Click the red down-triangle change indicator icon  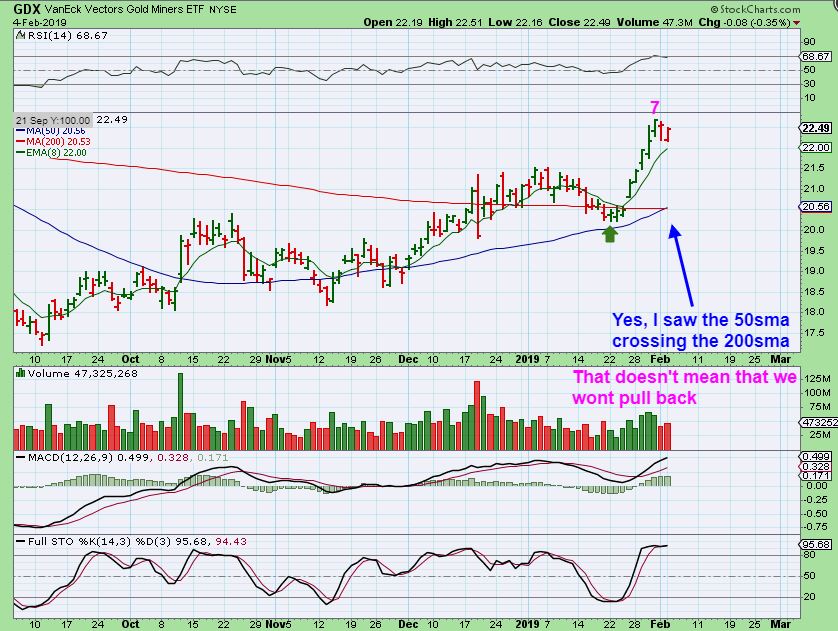click(796, 23)
